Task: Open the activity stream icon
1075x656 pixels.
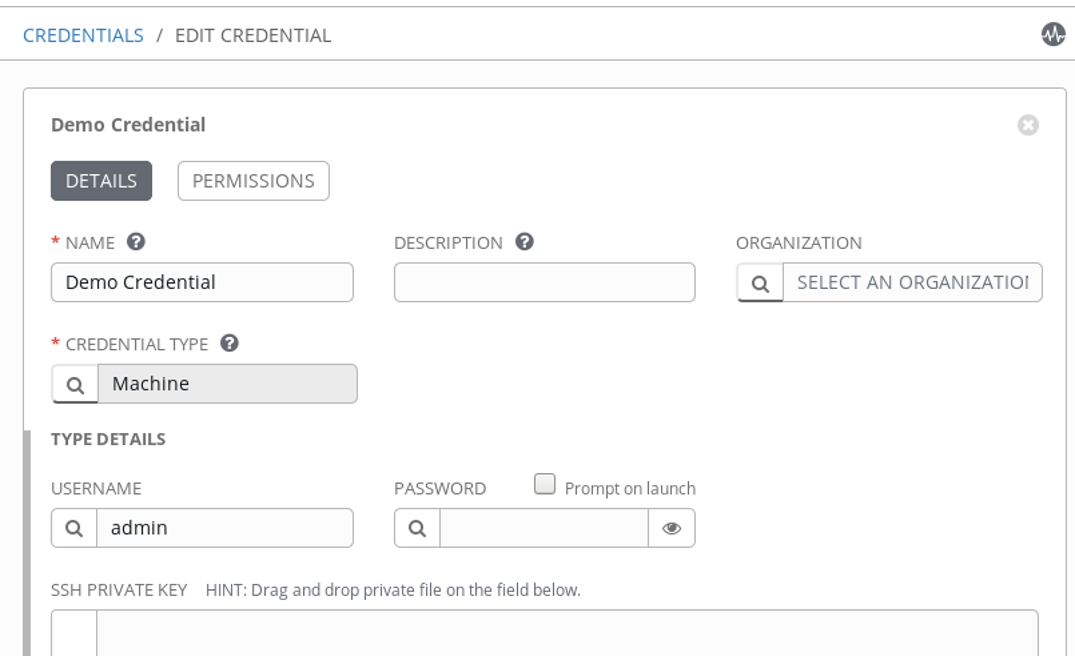Action: tap(1053, 35)
